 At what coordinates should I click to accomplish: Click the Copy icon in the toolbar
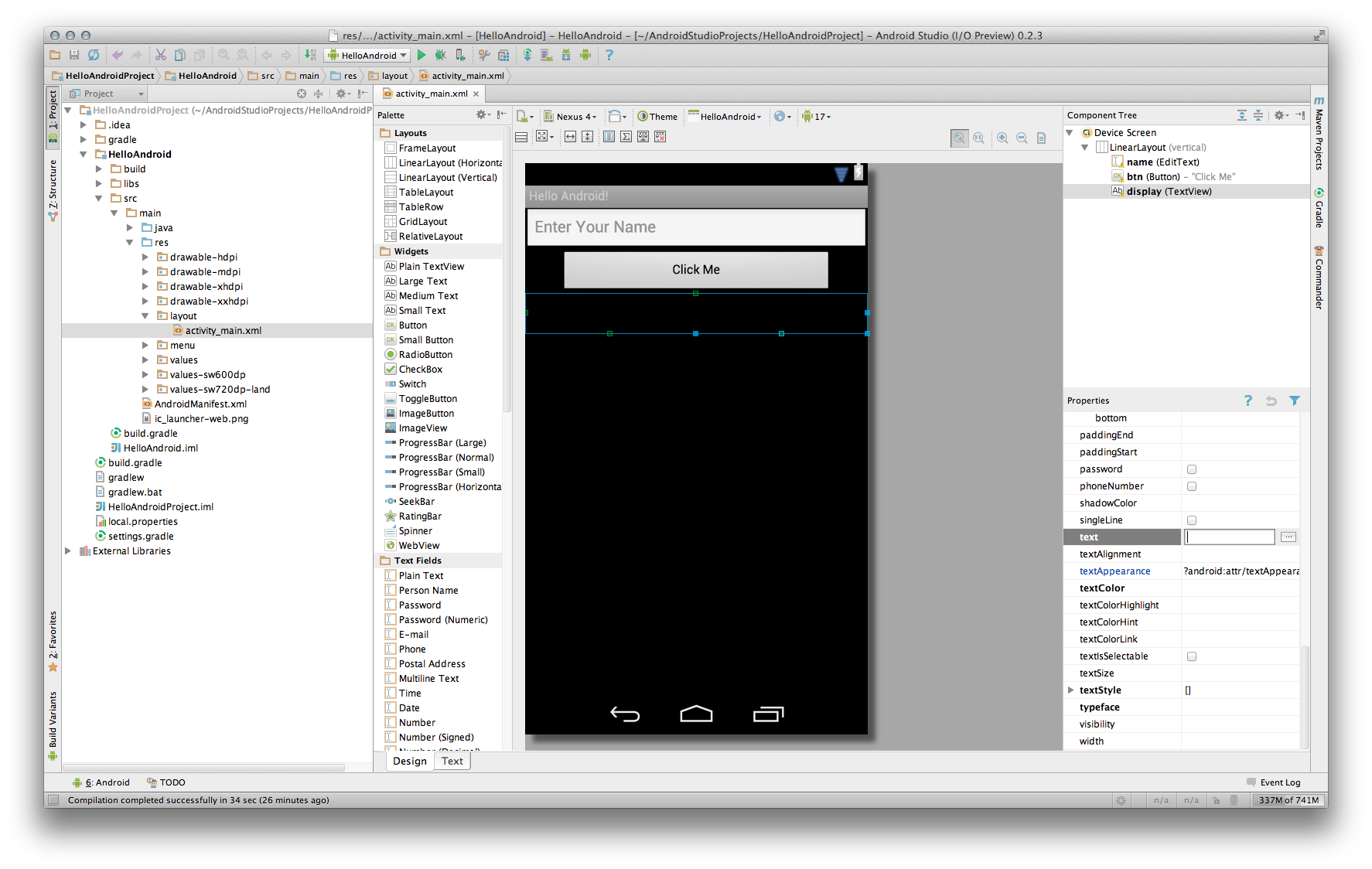point(180,55)
